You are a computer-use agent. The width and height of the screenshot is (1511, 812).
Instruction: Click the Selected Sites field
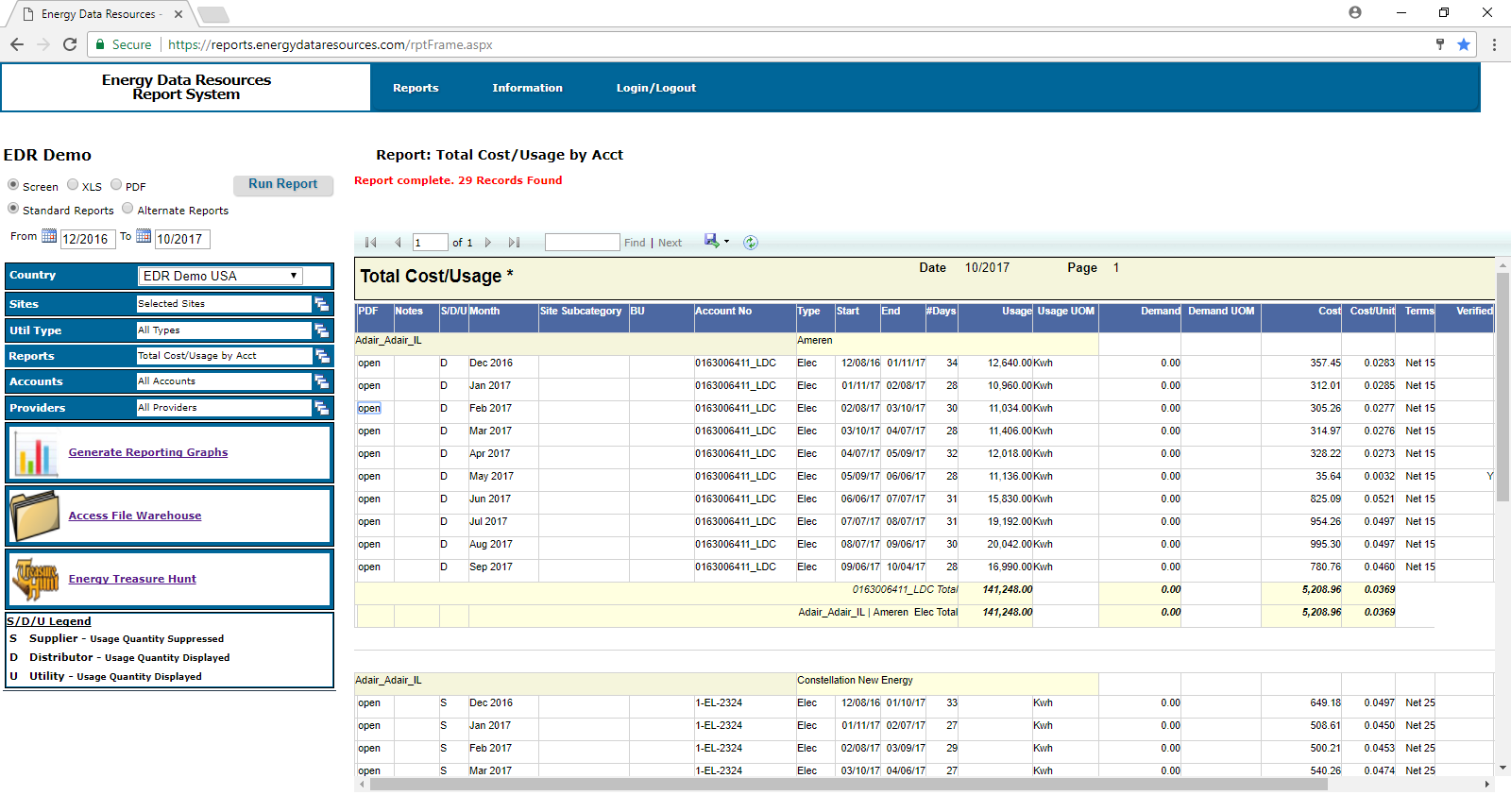[224, 304]
